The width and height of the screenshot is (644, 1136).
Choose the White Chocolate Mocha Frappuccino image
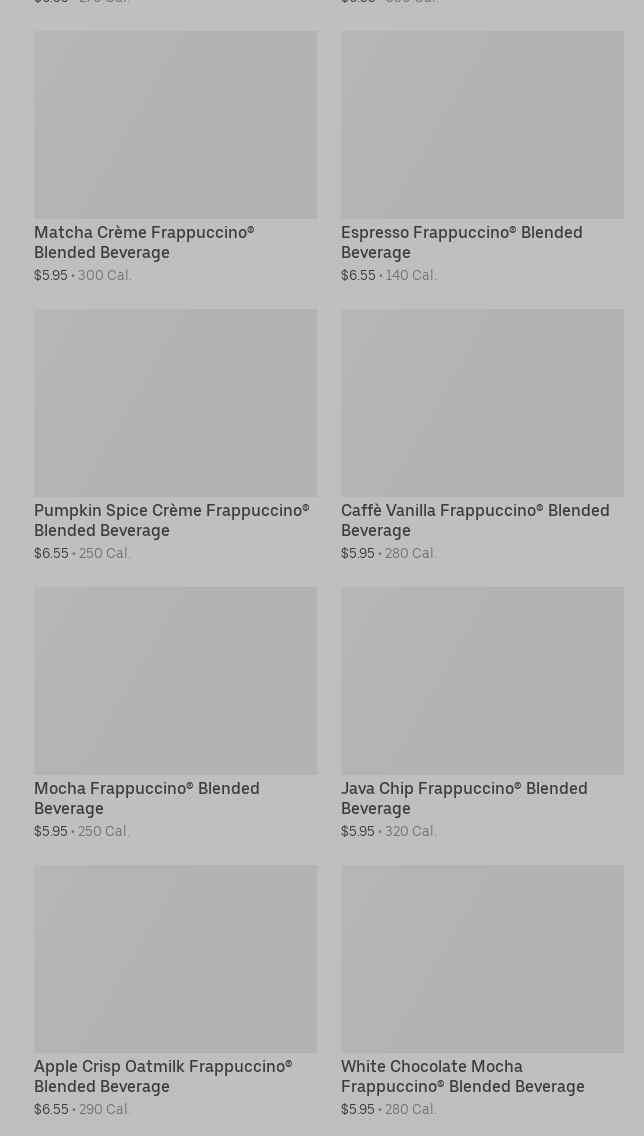click(482, 958)
